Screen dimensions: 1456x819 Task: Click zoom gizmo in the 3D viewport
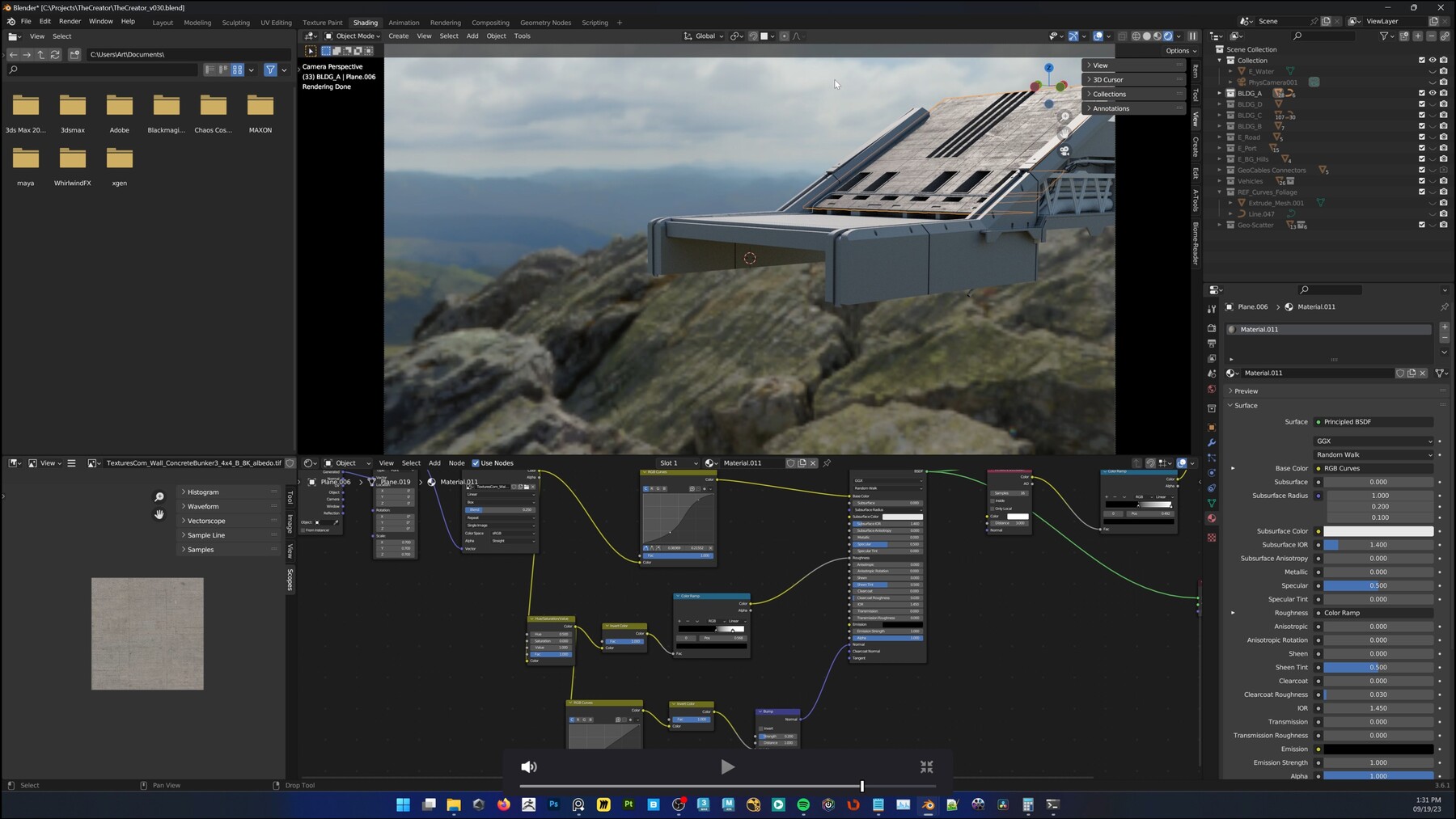coord(1064,117)
